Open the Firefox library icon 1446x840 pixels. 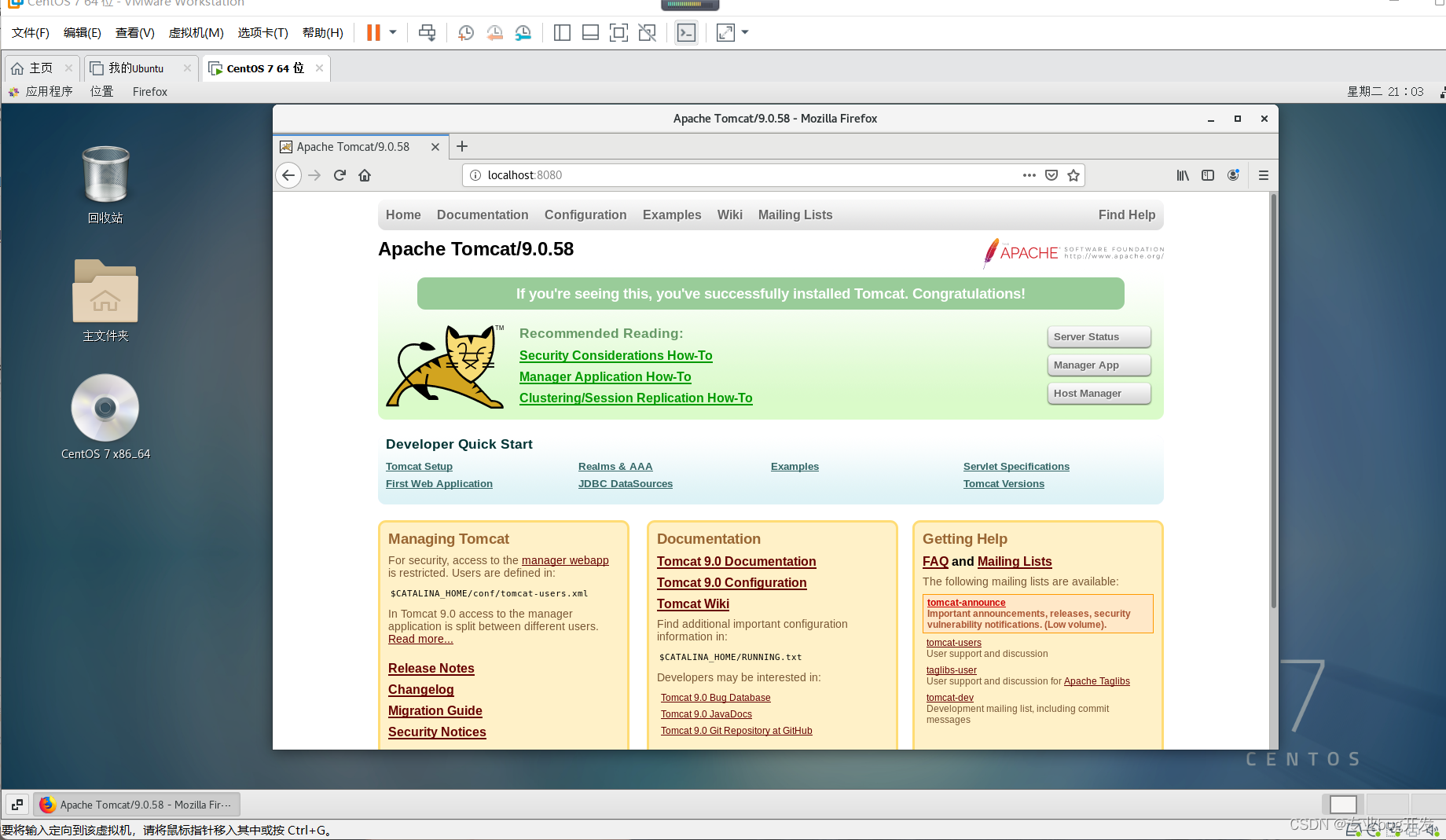(1183, 175)
